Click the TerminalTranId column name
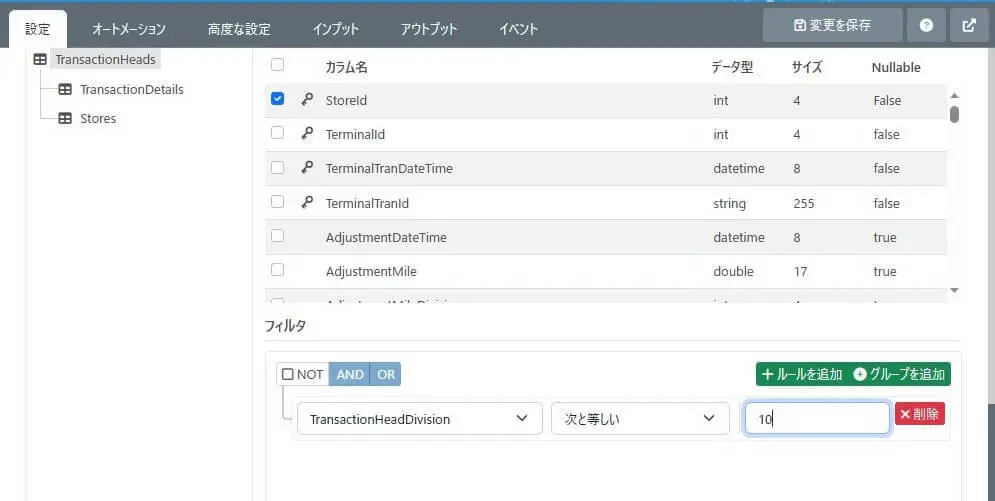 367,204
